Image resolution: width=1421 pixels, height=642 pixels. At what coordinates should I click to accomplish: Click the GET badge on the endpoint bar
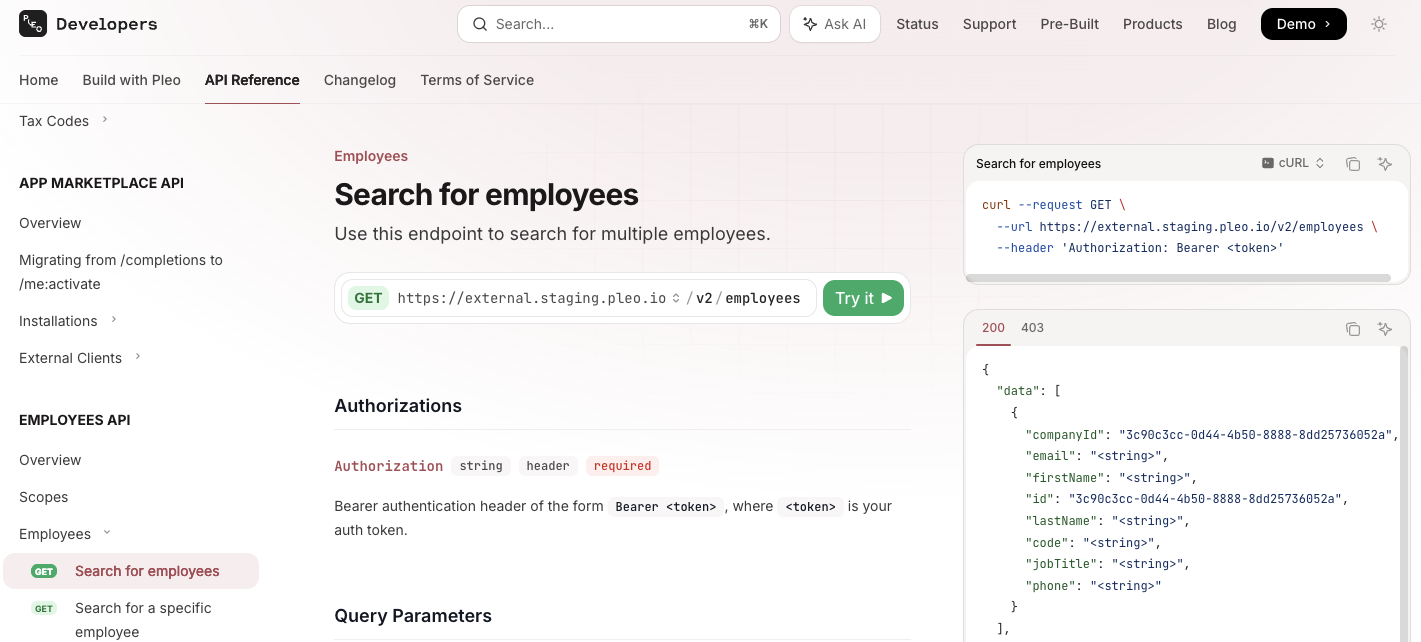(368, 298)
